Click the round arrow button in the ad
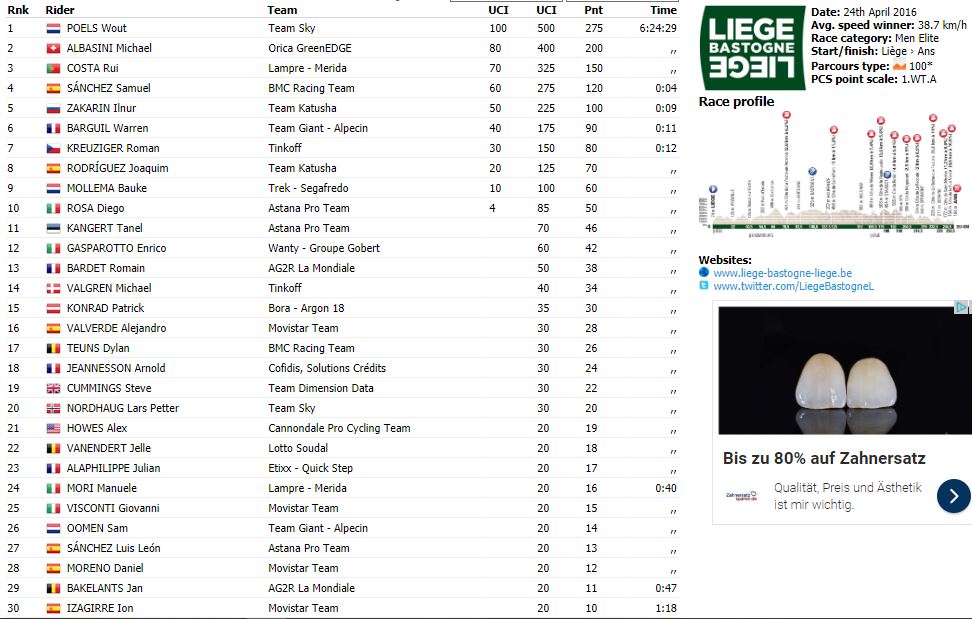 click(953, 496)
